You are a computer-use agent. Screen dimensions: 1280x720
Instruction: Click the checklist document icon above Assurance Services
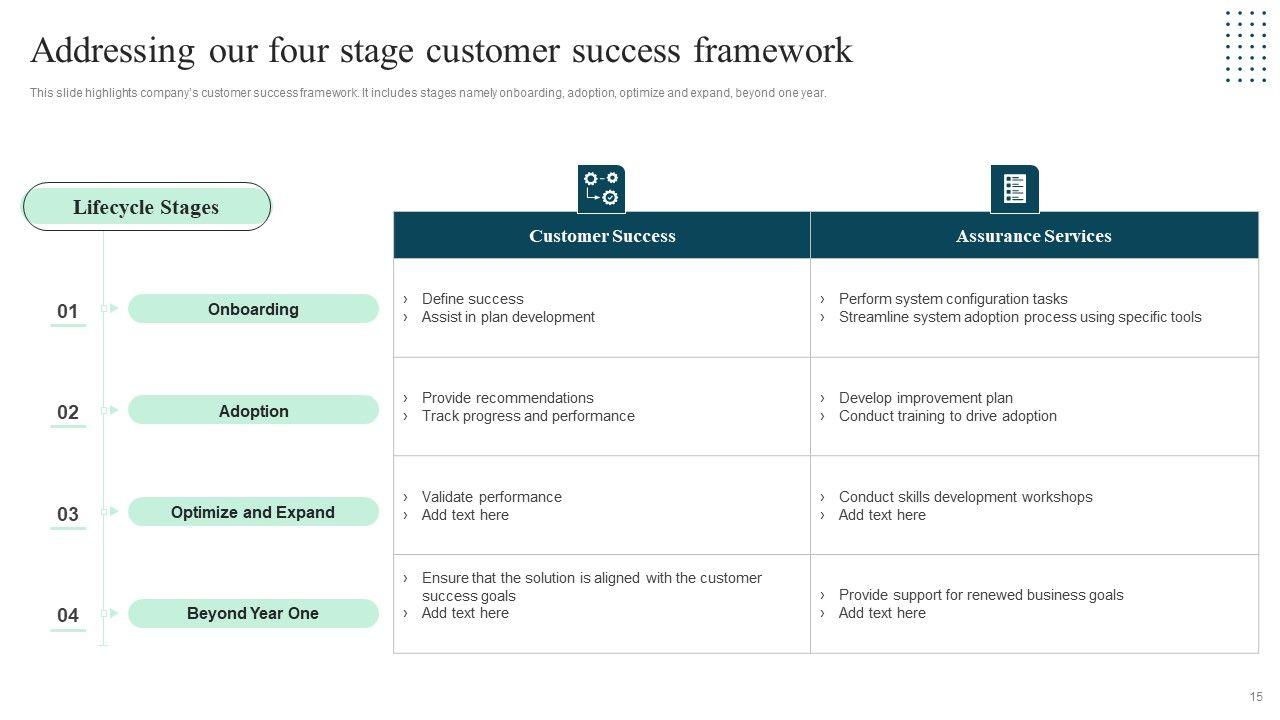coord(1014,189)
